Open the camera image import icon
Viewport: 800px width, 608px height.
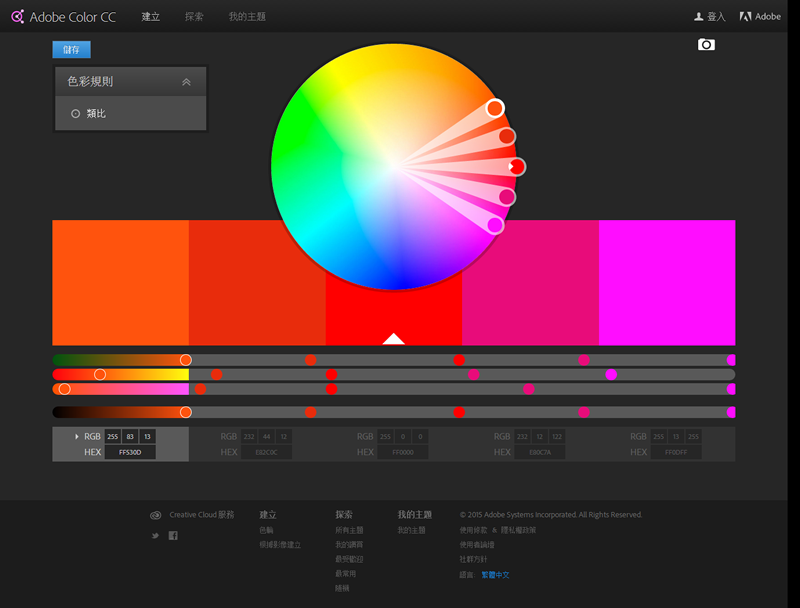pos(706,45)
